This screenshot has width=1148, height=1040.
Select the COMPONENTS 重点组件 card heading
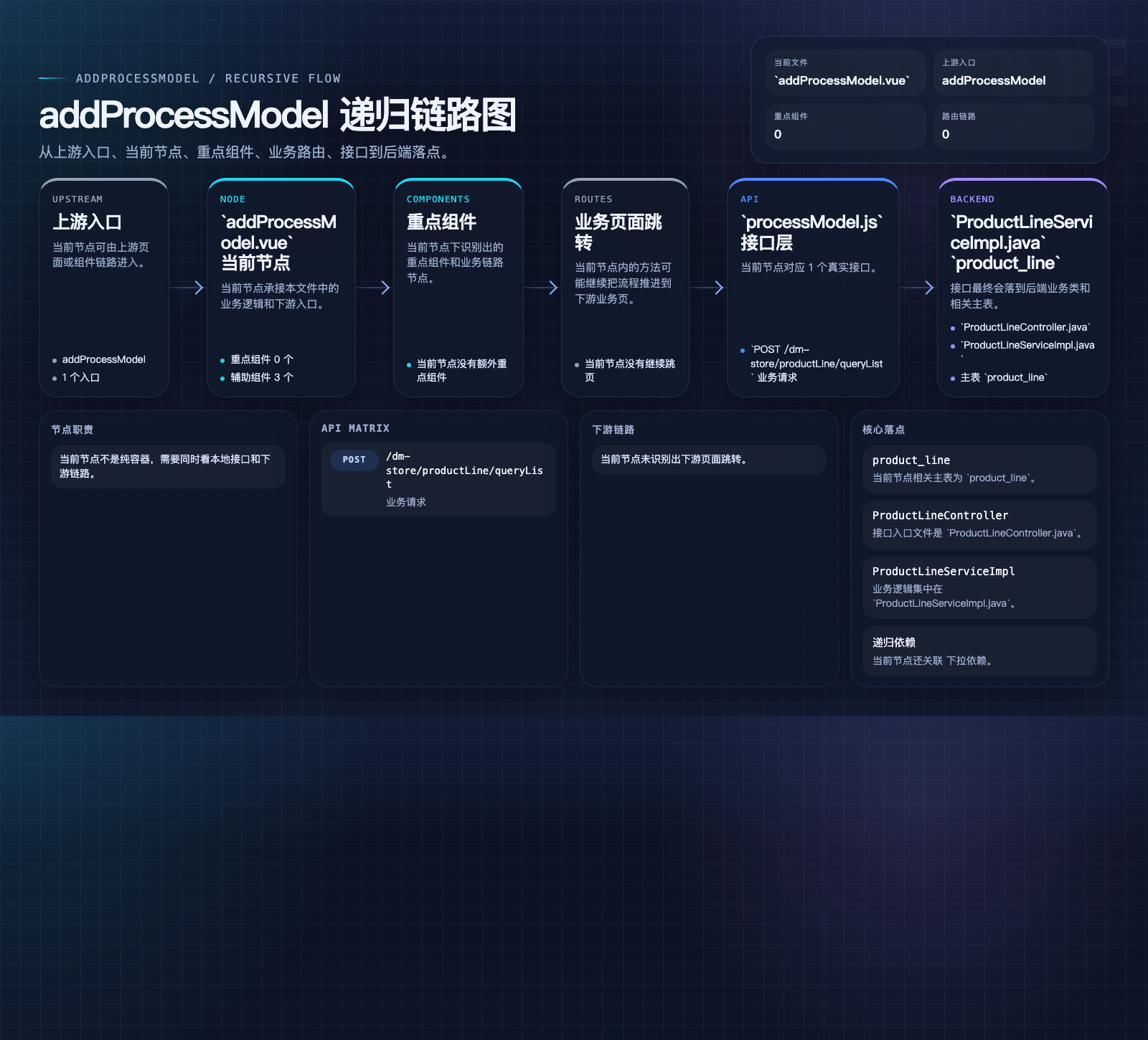[441, 222]
